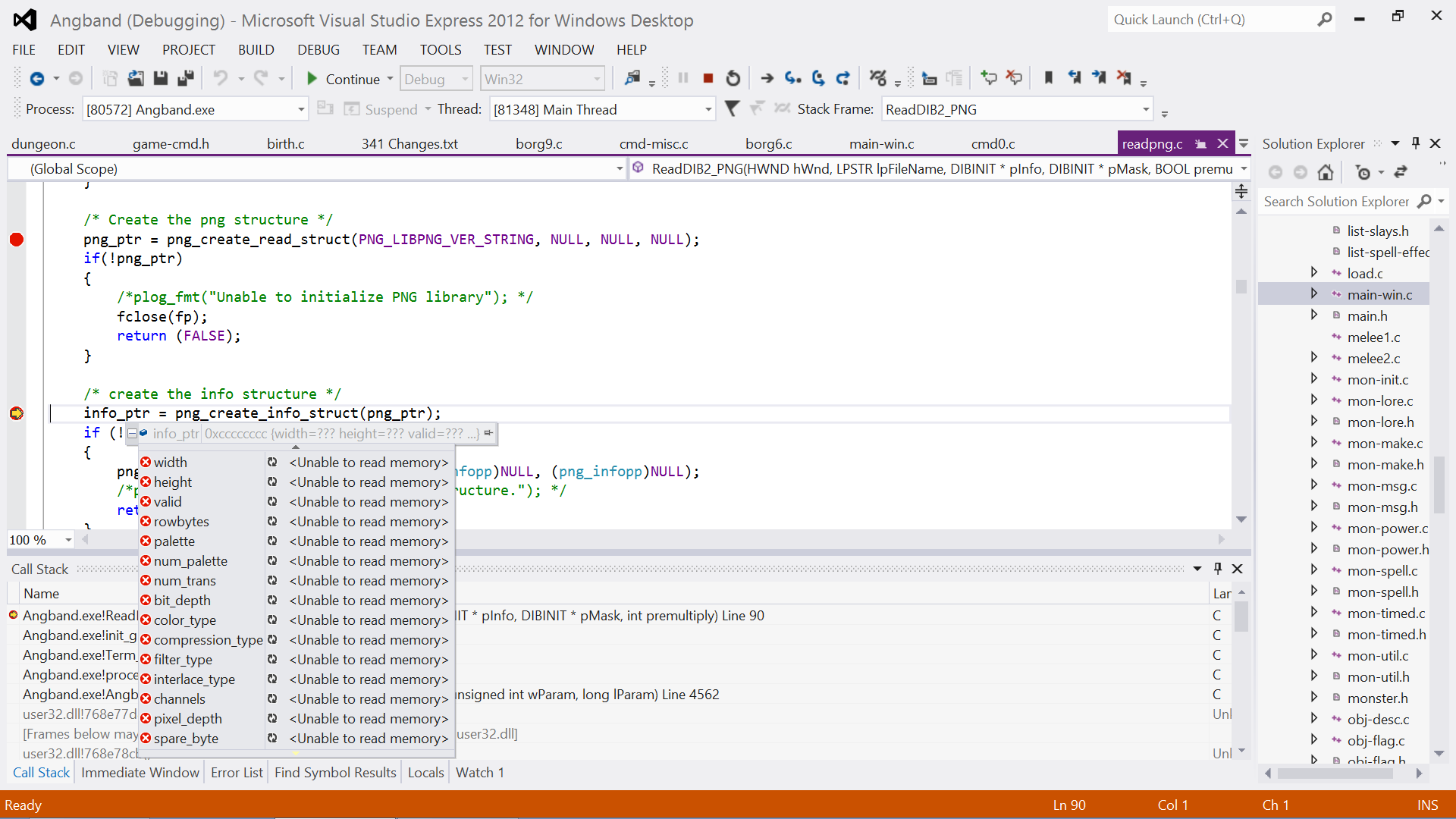
Task: Click the Solution Explorer Home icon
Action: coord(1326,173)
